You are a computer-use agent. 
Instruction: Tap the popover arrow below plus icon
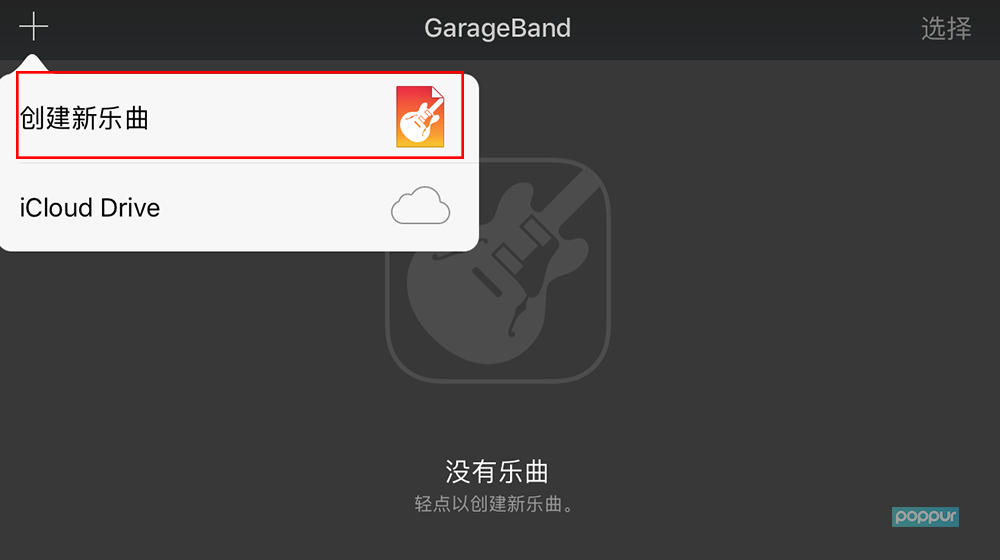pyautogui.click(x=33, y=64)
